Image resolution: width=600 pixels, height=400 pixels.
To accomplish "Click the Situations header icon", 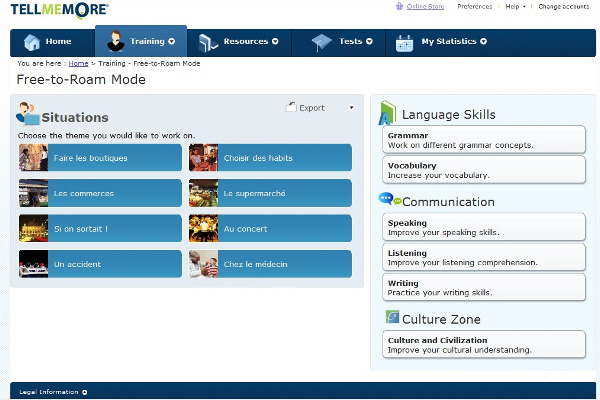I will click(28, 114).
